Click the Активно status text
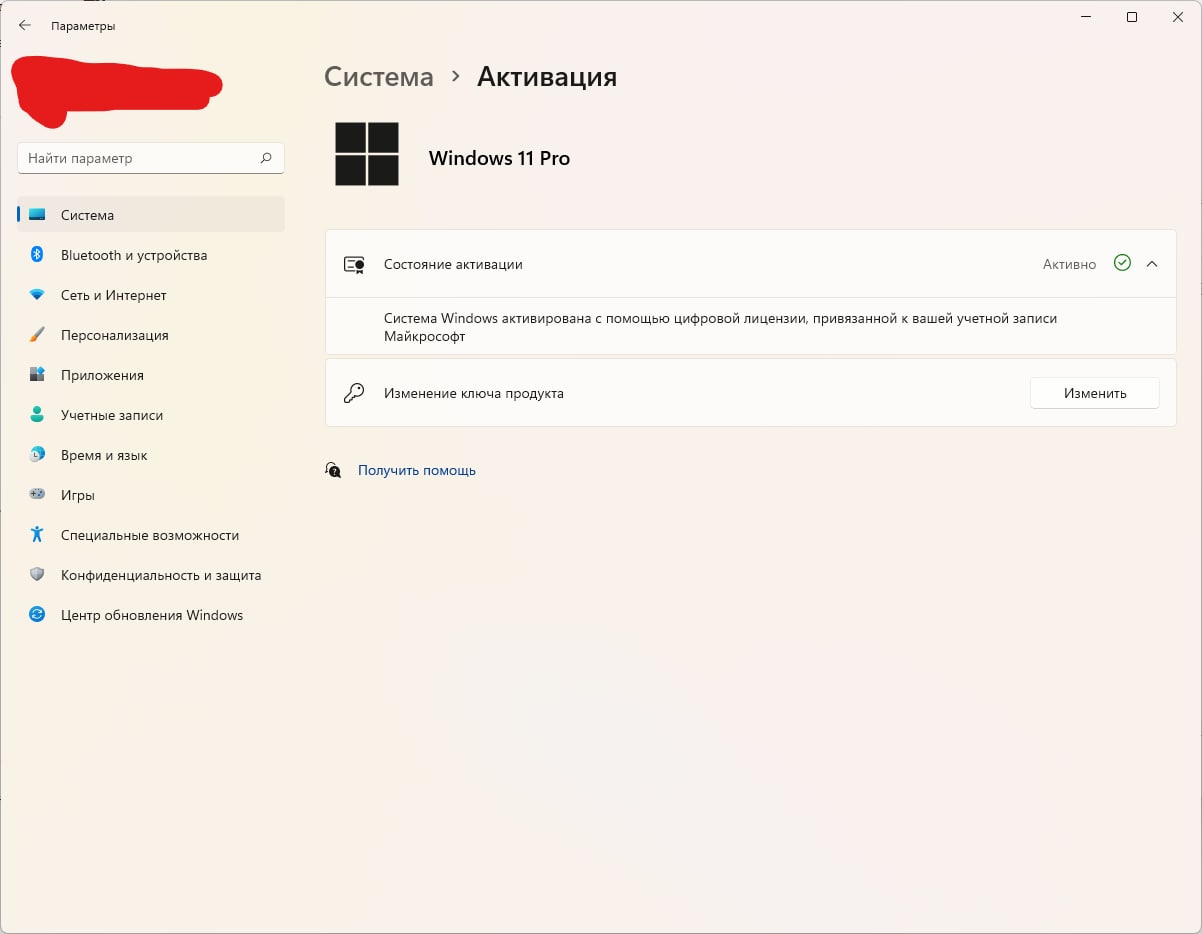Screen dimensions: 1202x934 [x=1069, y=265]
